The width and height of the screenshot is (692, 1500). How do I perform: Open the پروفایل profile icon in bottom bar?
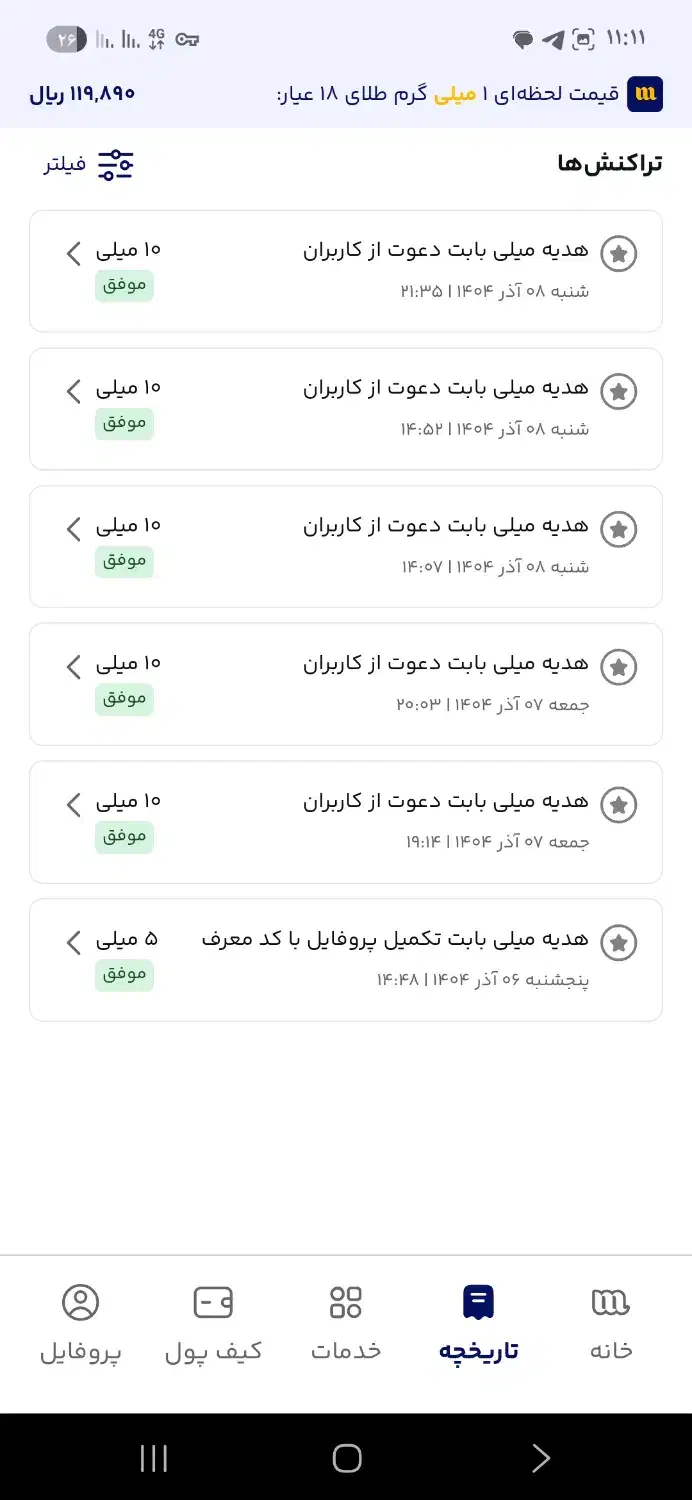coord(80,1303)
